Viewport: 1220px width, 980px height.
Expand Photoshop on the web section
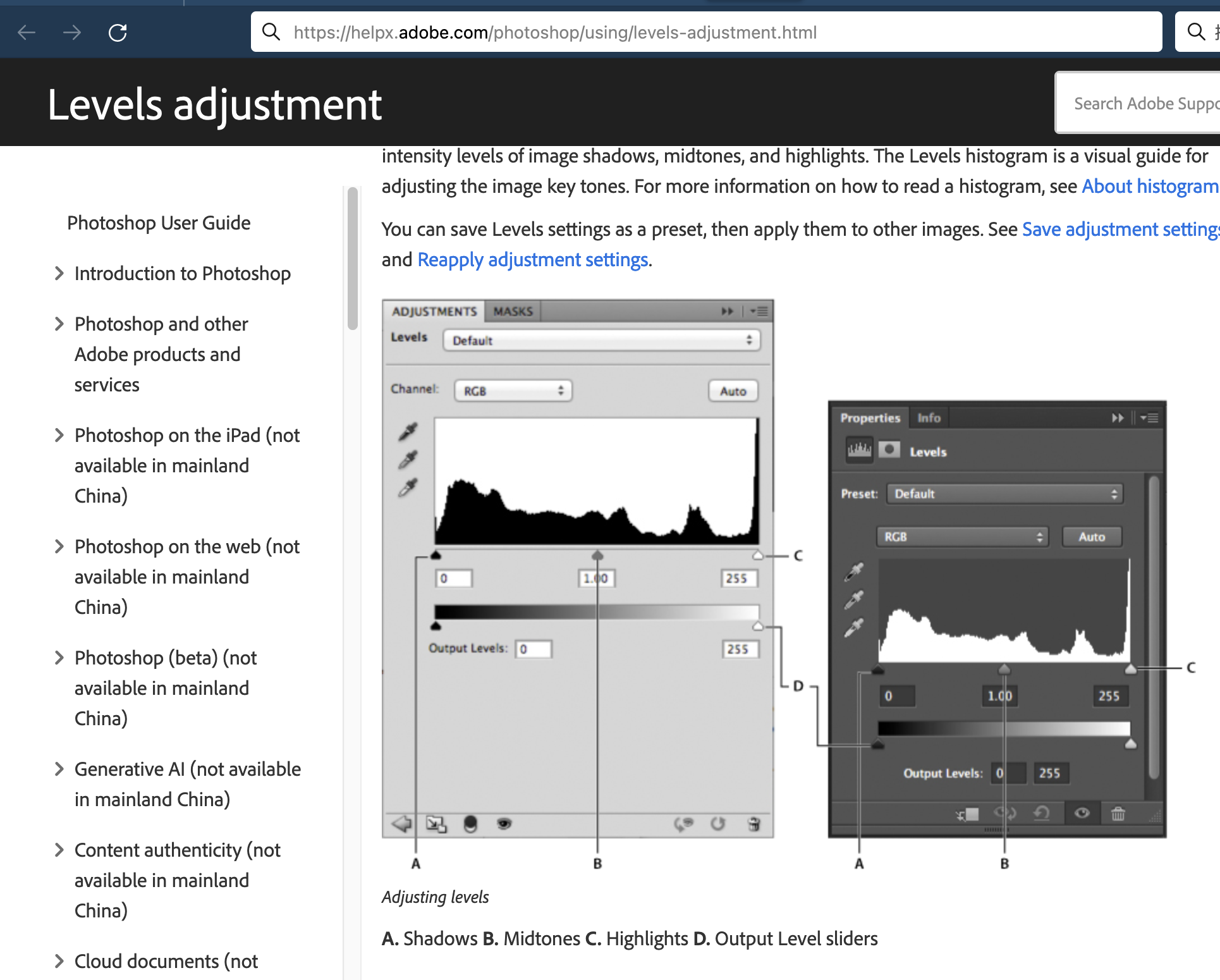click(59, 546)
